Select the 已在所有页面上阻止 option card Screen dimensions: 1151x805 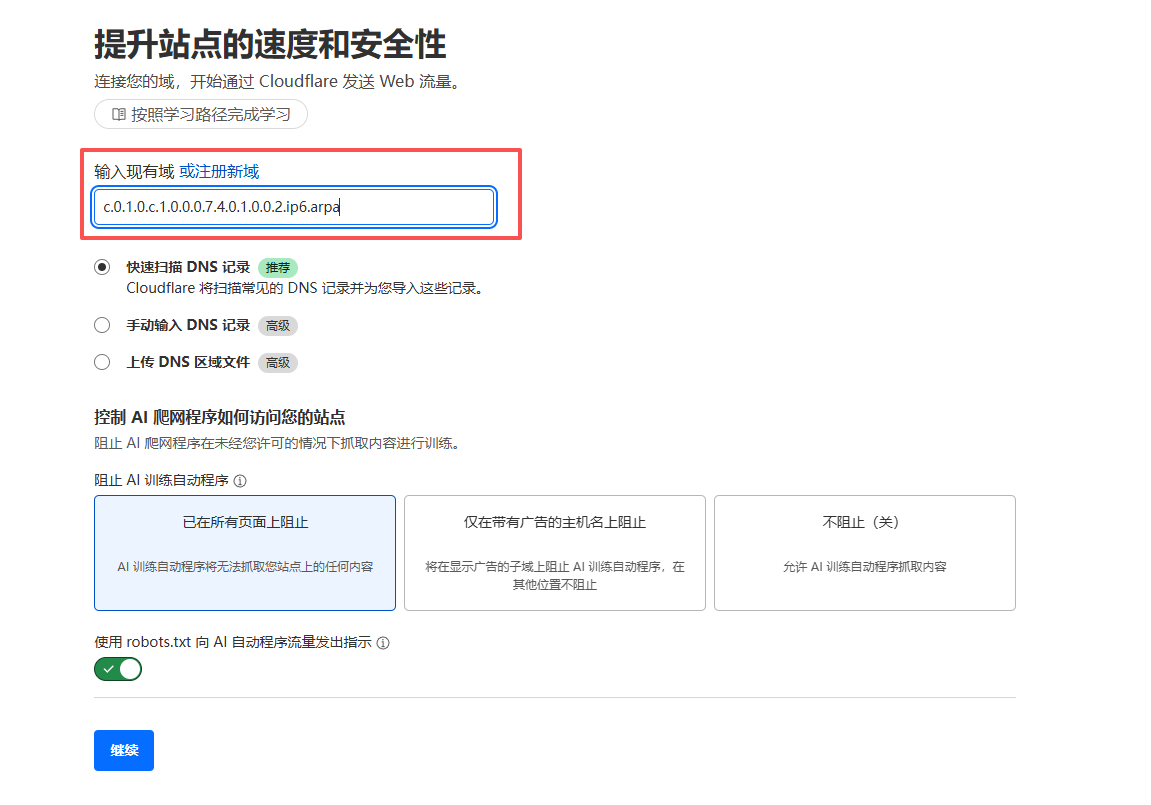coord(245,552)
